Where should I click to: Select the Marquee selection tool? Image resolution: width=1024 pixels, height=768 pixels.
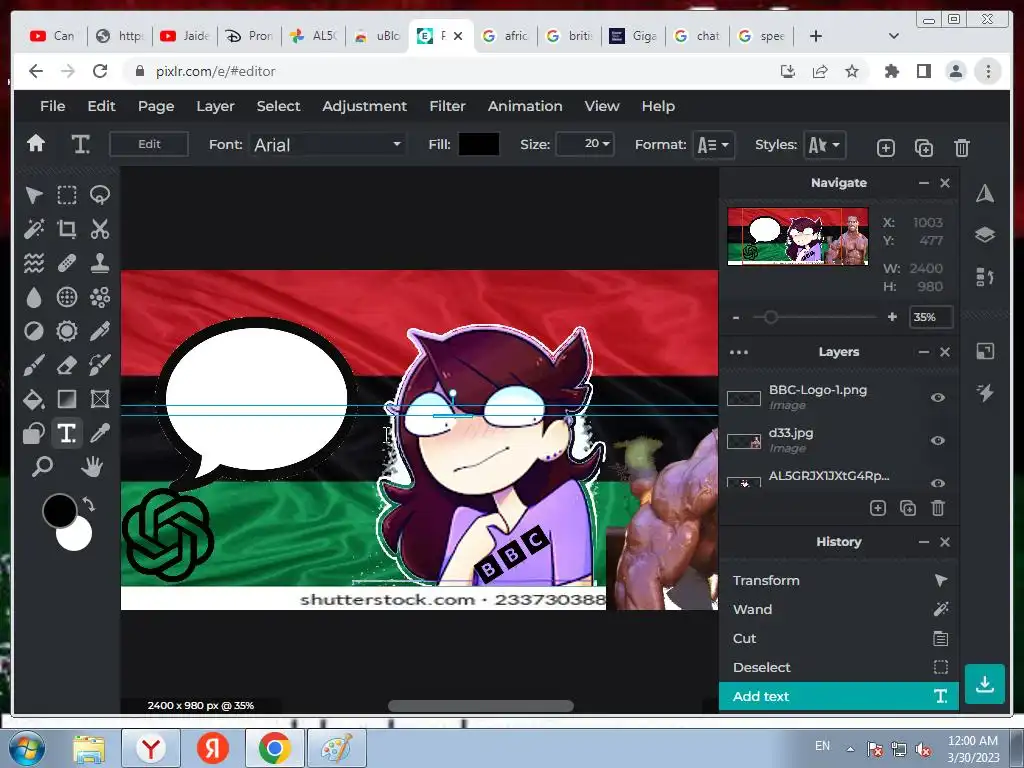[x=67, y=195]
